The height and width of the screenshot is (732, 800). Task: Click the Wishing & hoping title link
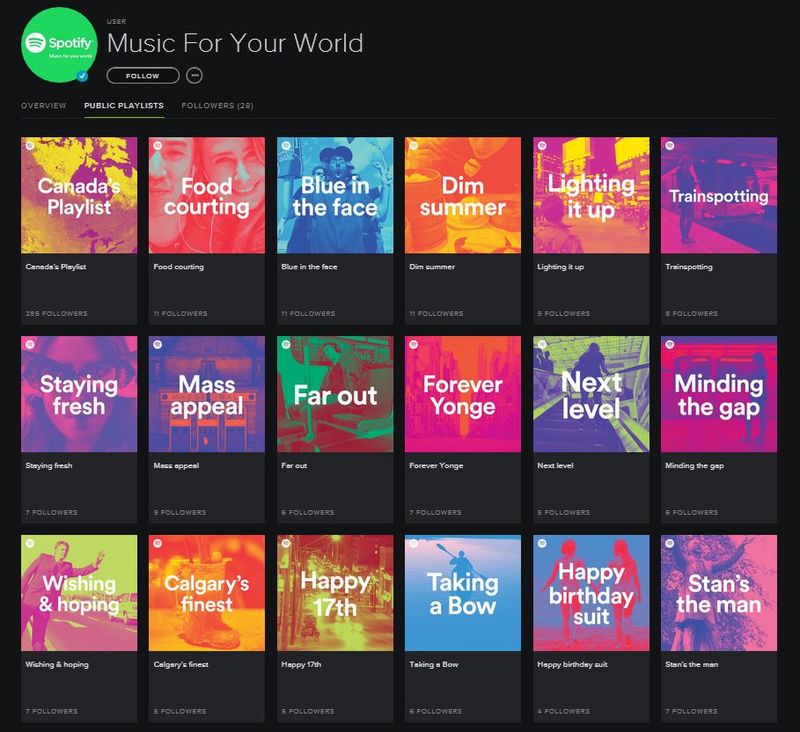click(x=57, y=665)
